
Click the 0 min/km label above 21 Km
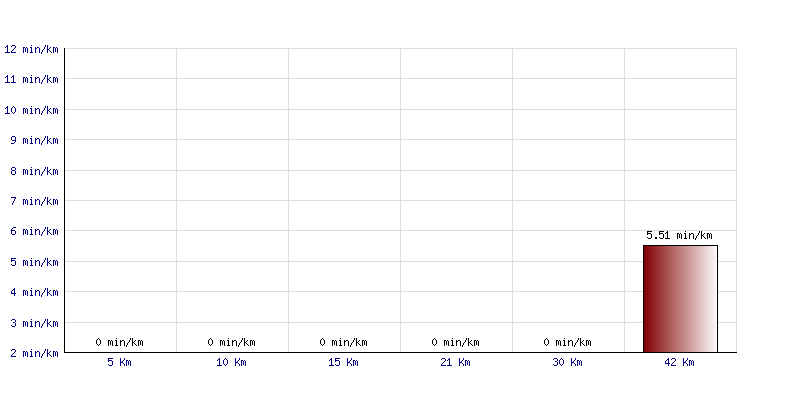pyautogui.click(x=455, y=342)
